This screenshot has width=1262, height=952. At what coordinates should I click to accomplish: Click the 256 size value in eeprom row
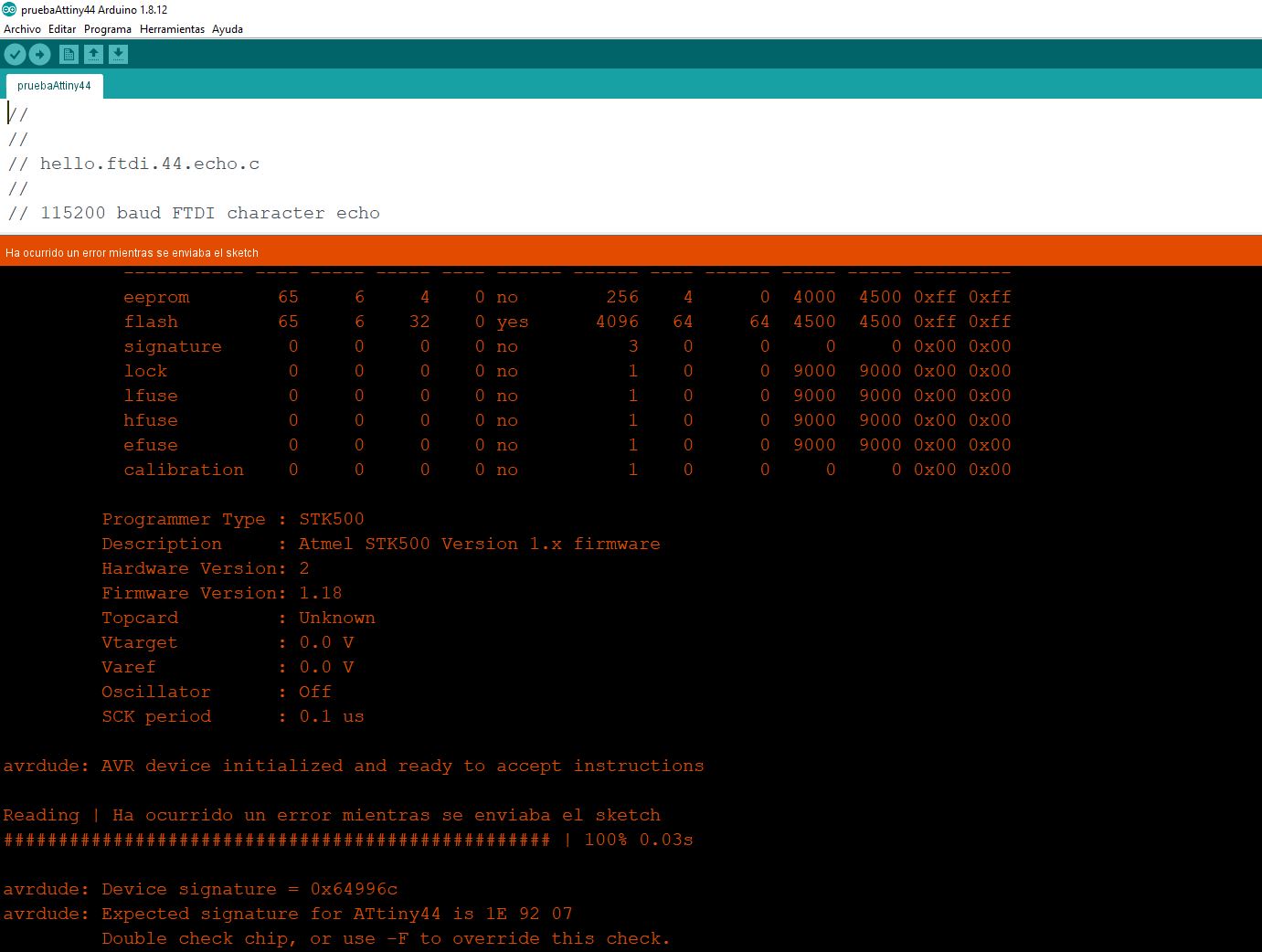(x=622, y=297)
